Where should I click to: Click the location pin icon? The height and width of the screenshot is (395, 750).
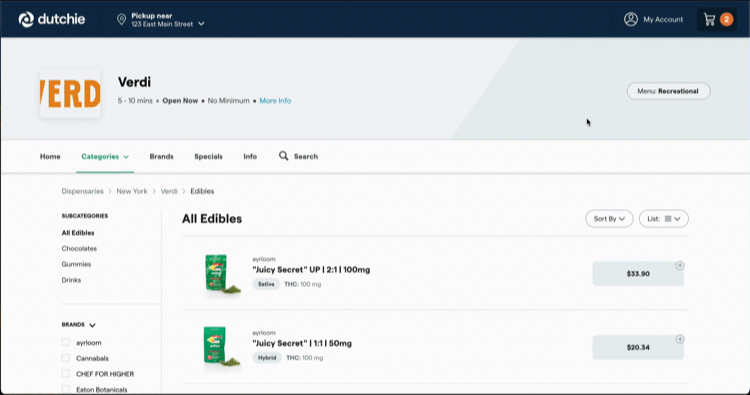[121, 19]
